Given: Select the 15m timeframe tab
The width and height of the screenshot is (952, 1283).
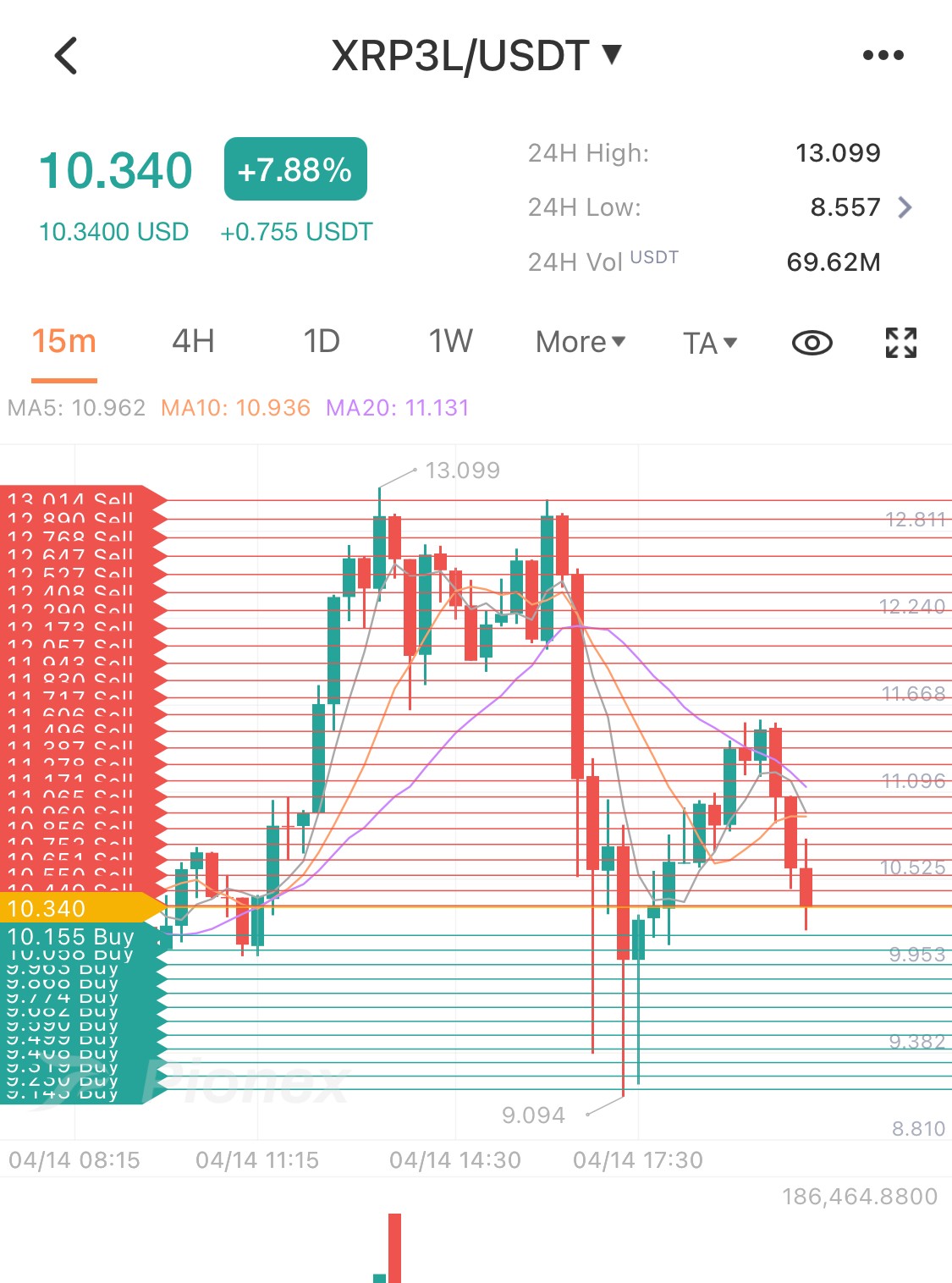Looking at the screenshot, I should point(64,342).
